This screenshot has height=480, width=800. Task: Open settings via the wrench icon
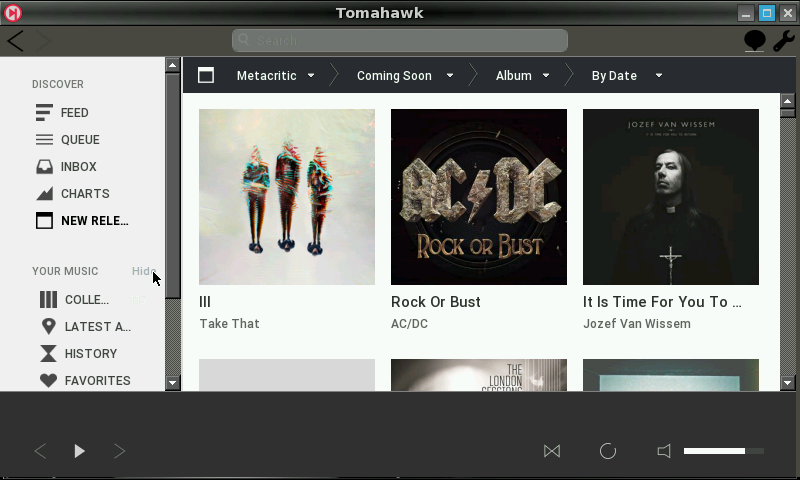(783, 41)
